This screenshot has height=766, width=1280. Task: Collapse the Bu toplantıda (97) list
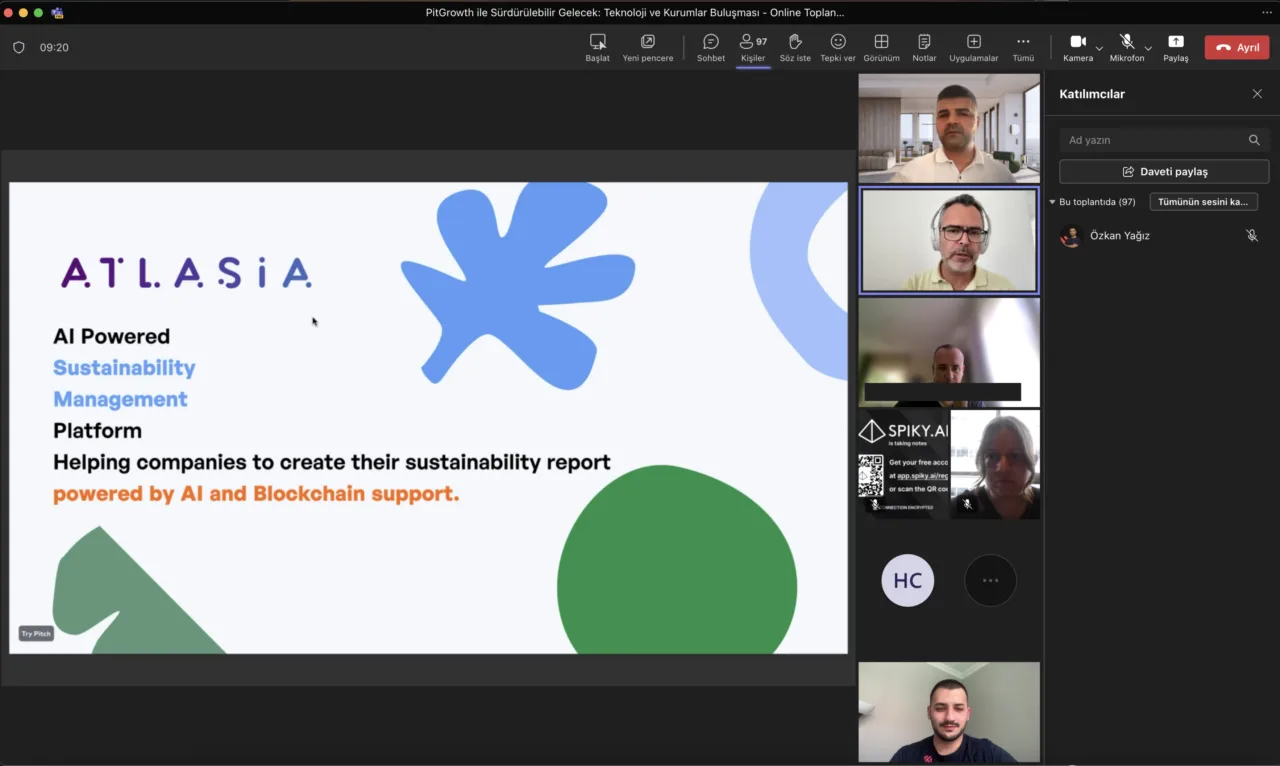pyautogui.click(x=1053, y=202)
